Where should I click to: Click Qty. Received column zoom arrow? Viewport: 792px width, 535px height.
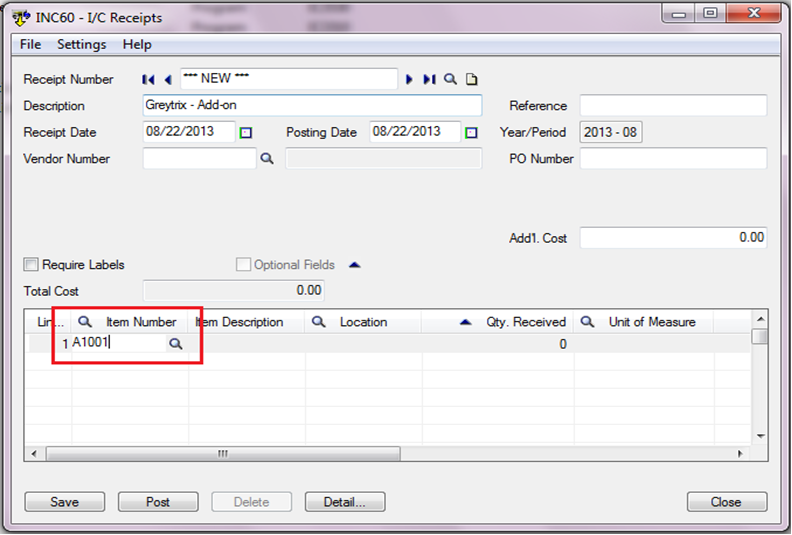click(466, 322)
